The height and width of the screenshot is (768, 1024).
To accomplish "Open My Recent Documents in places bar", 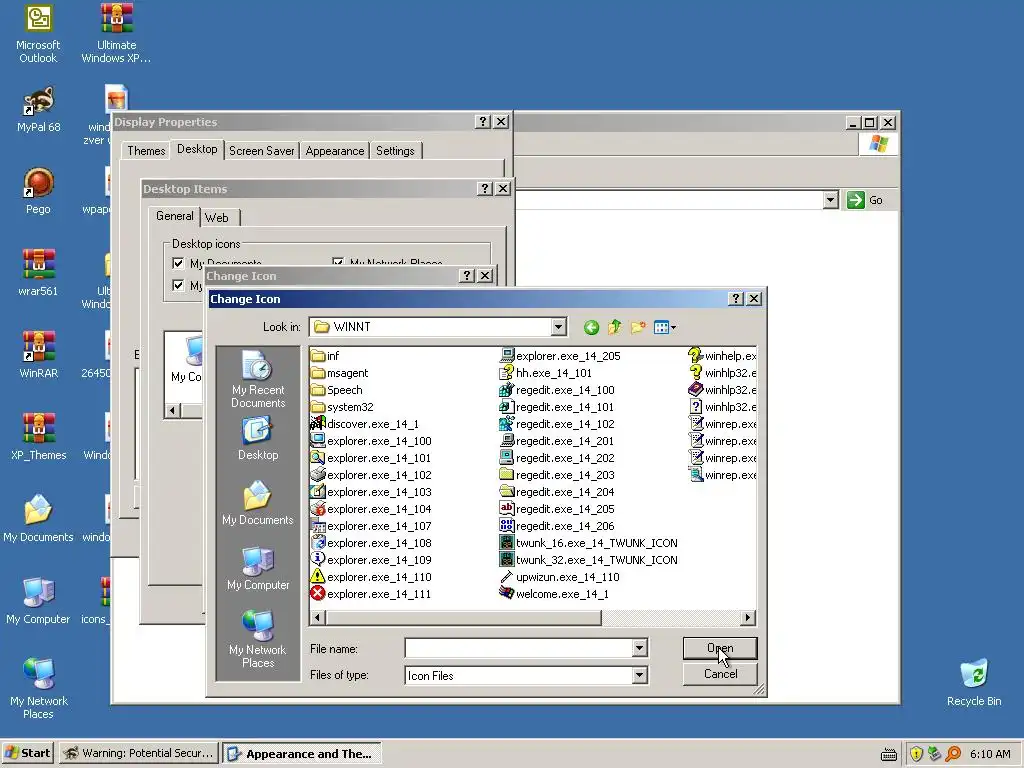I will coord(258,379).
